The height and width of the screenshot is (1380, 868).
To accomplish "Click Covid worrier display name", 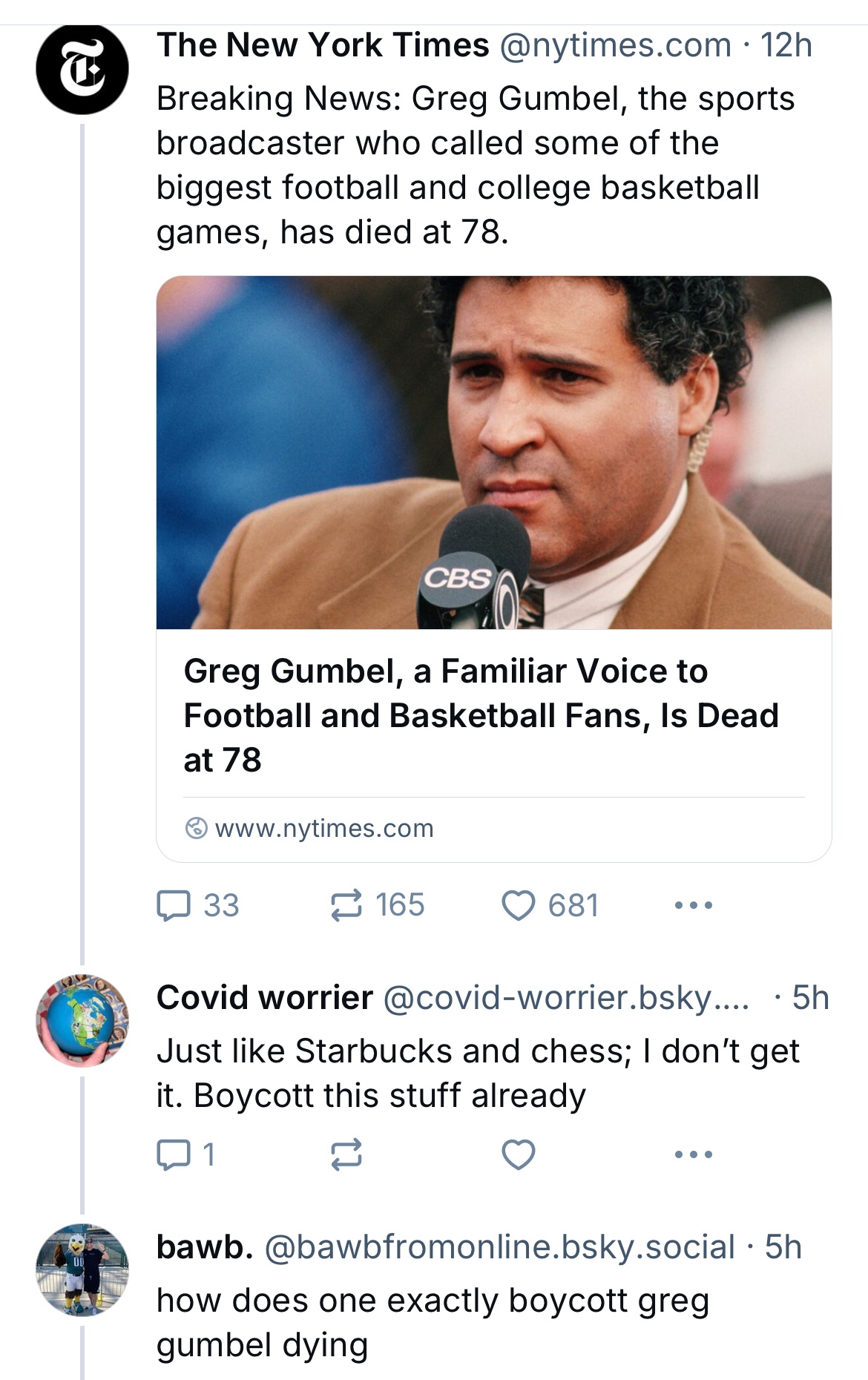I will coord(265,998).
